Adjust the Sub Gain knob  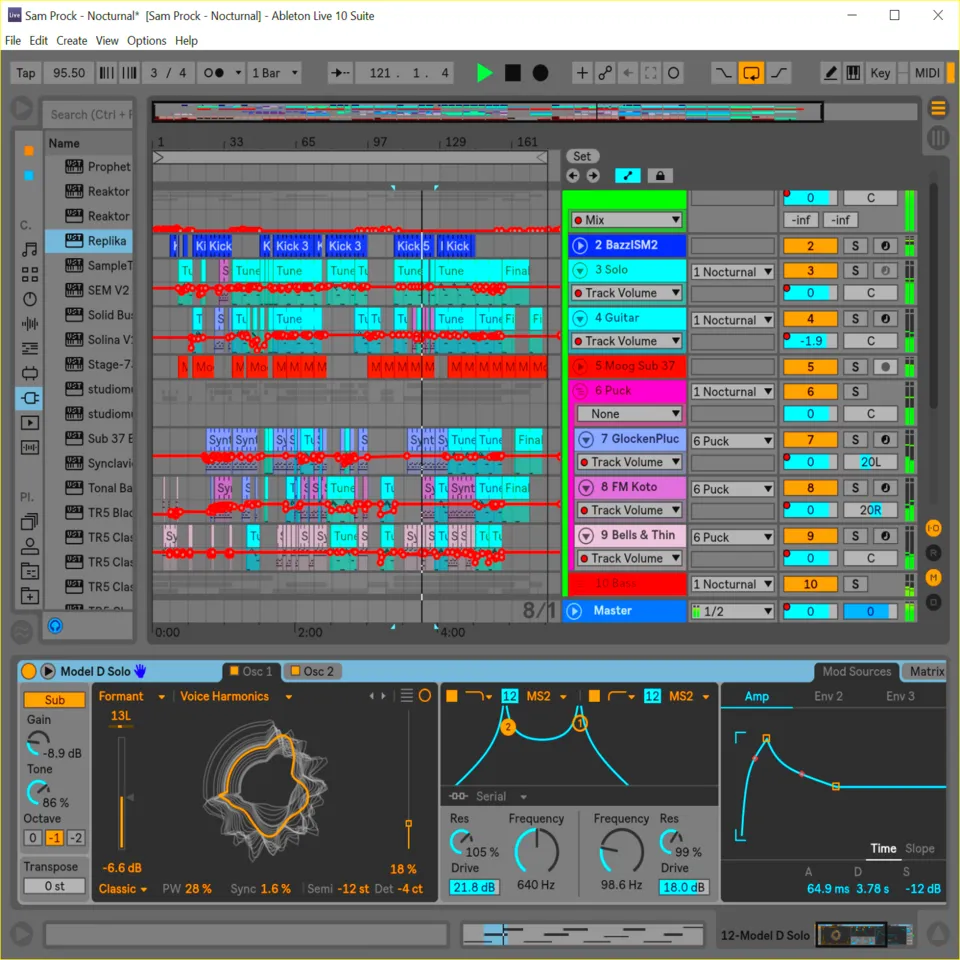coord(38,743)
